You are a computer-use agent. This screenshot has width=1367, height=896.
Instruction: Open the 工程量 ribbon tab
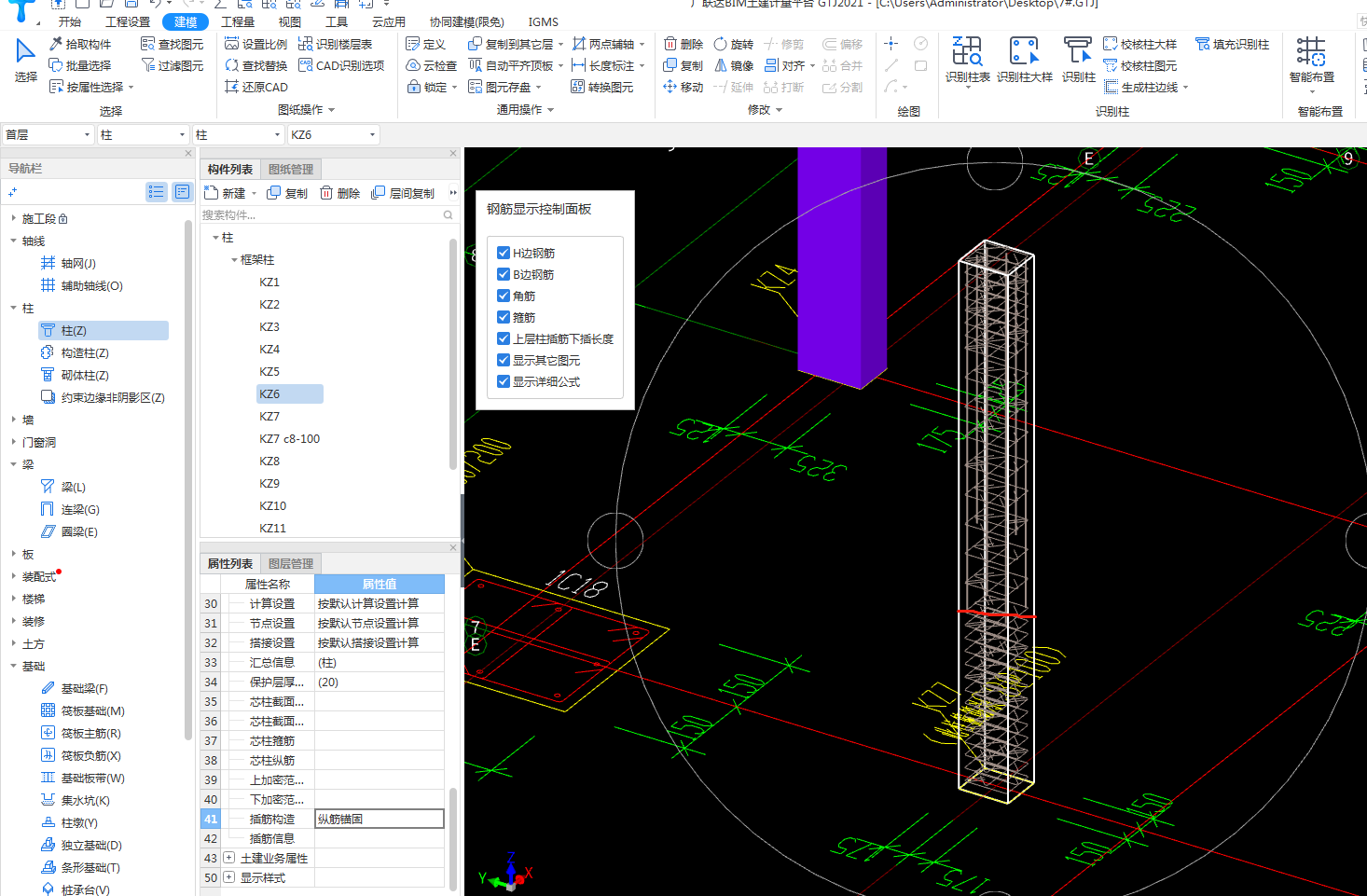[x=238, y=21]
